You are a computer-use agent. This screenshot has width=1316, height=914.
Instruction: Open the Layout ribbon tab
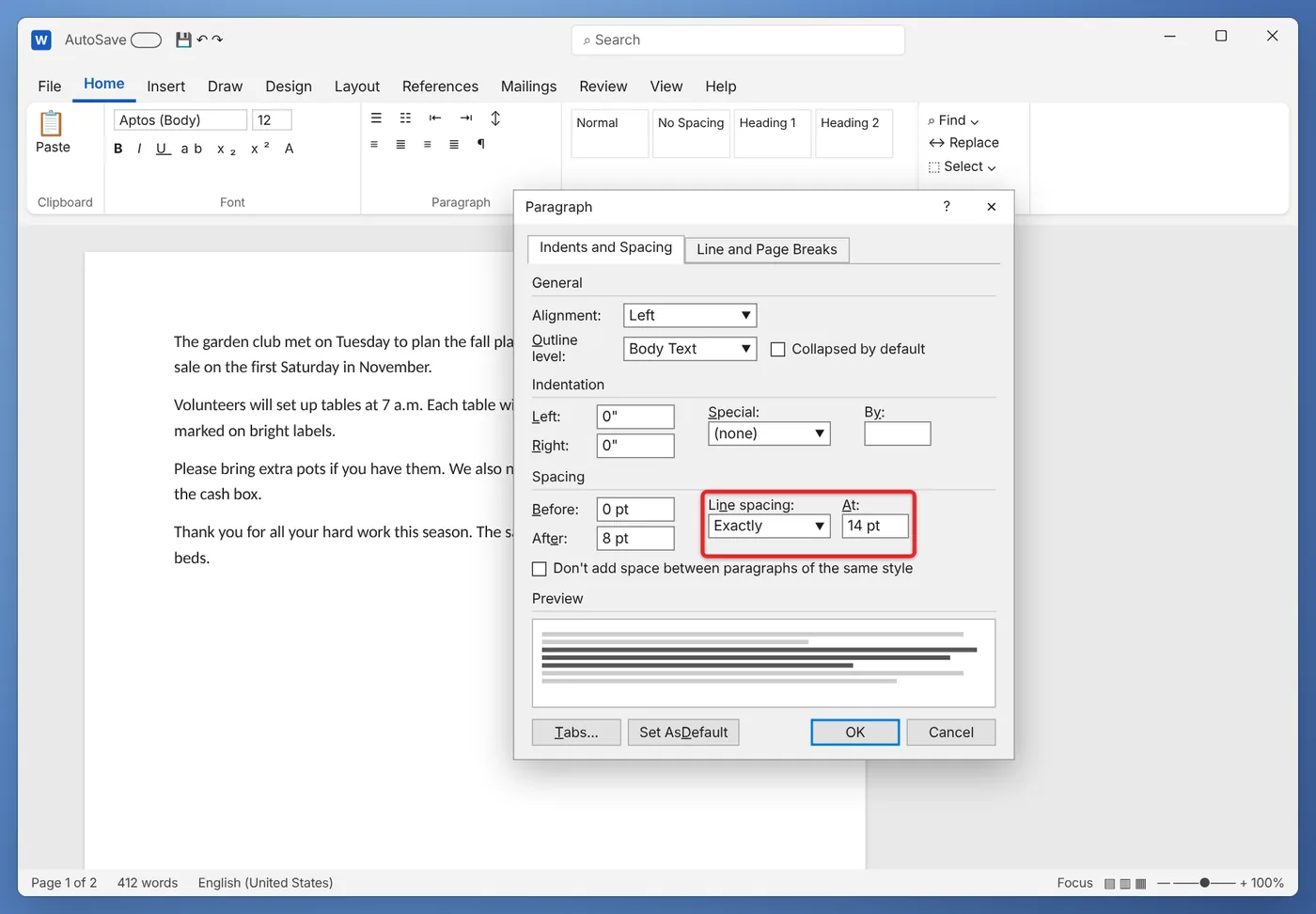357,87
